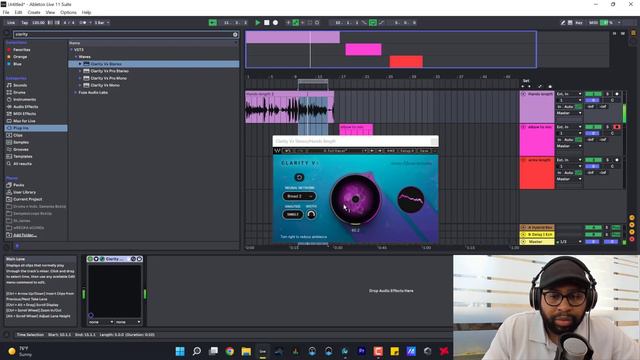Solo the first track S button
Viewport: 640px width, 360px height.
[x=607, y=94]
